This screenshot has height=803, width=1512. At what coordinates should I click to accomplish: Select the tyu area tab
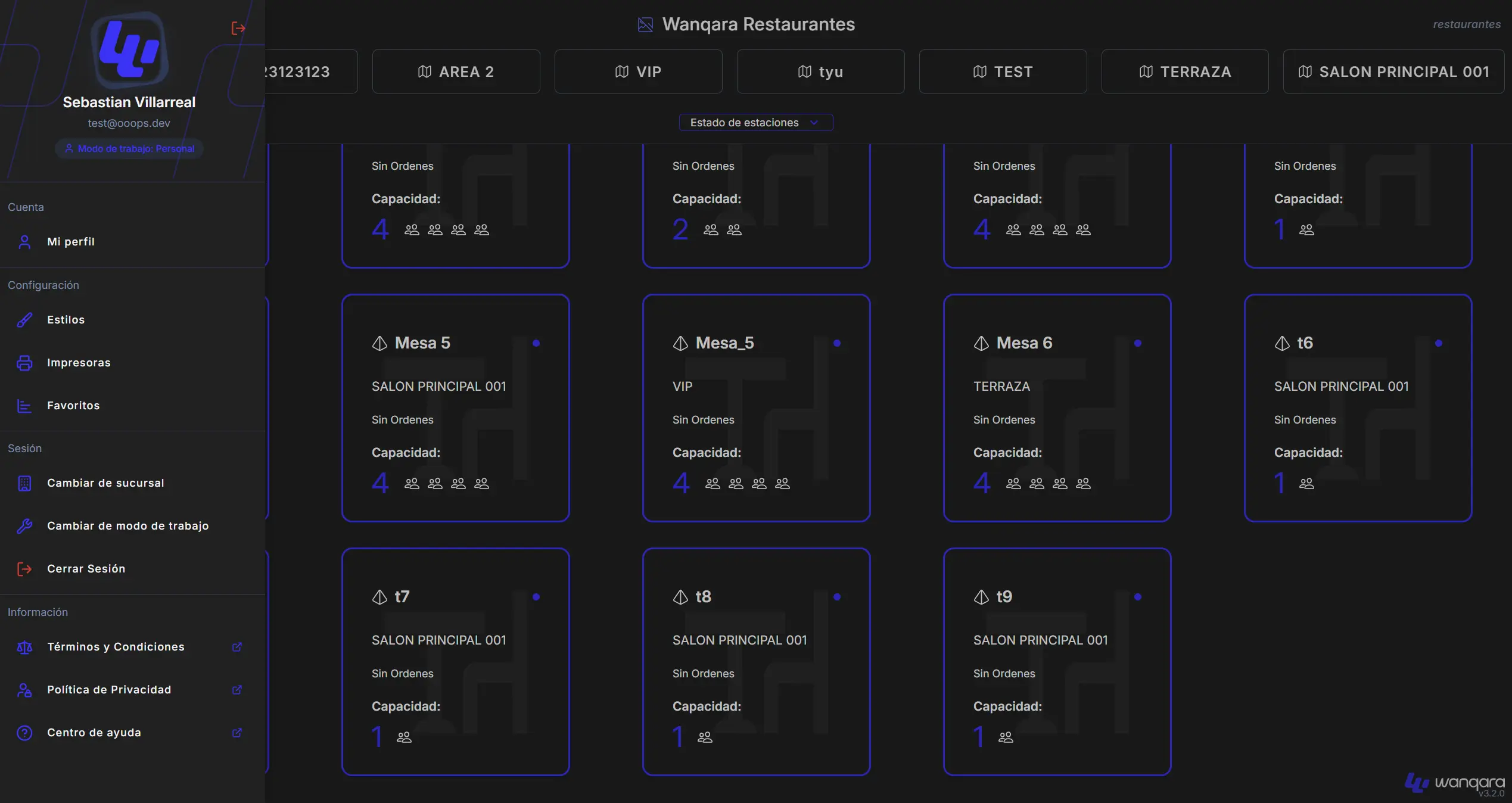(x=821, y=71)
